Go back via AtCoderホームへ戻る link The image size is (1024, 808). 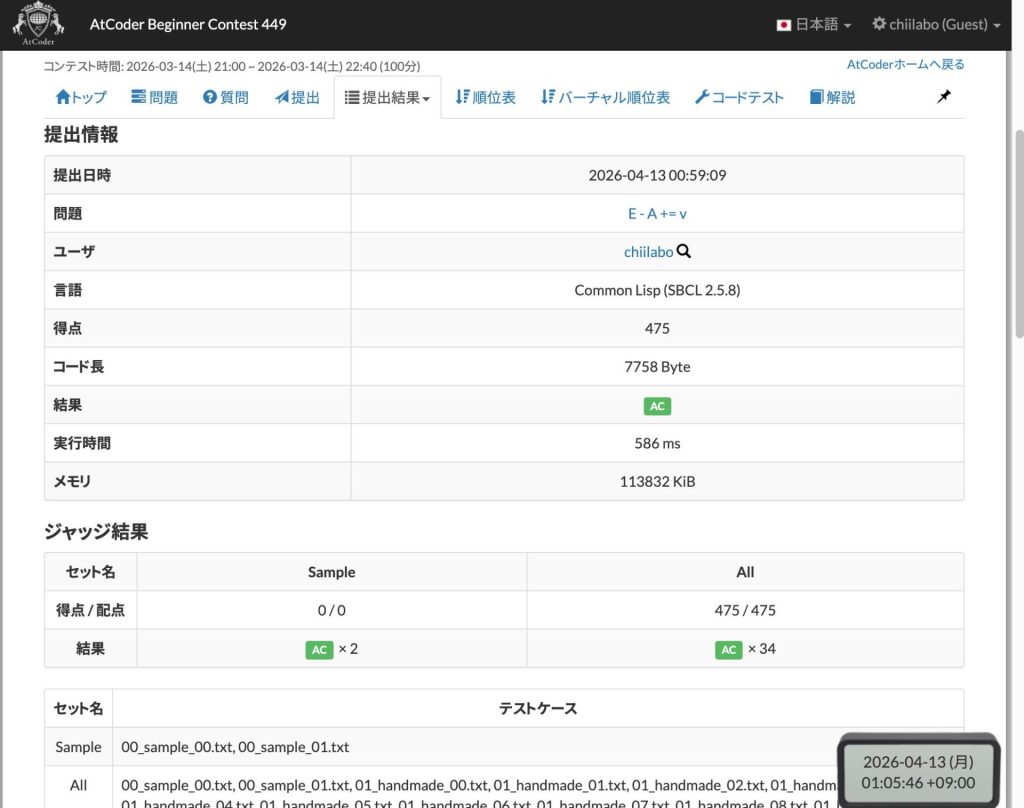click(905, 64)
